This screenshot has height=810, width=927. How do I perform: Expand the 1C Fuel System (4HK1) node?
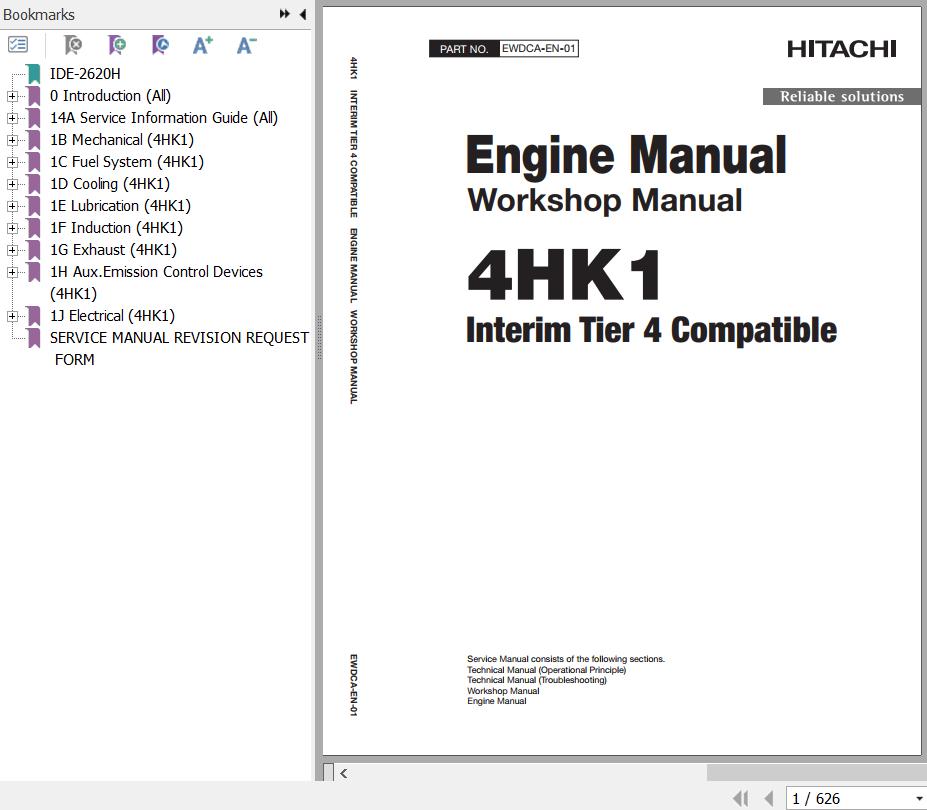point(12,162)
